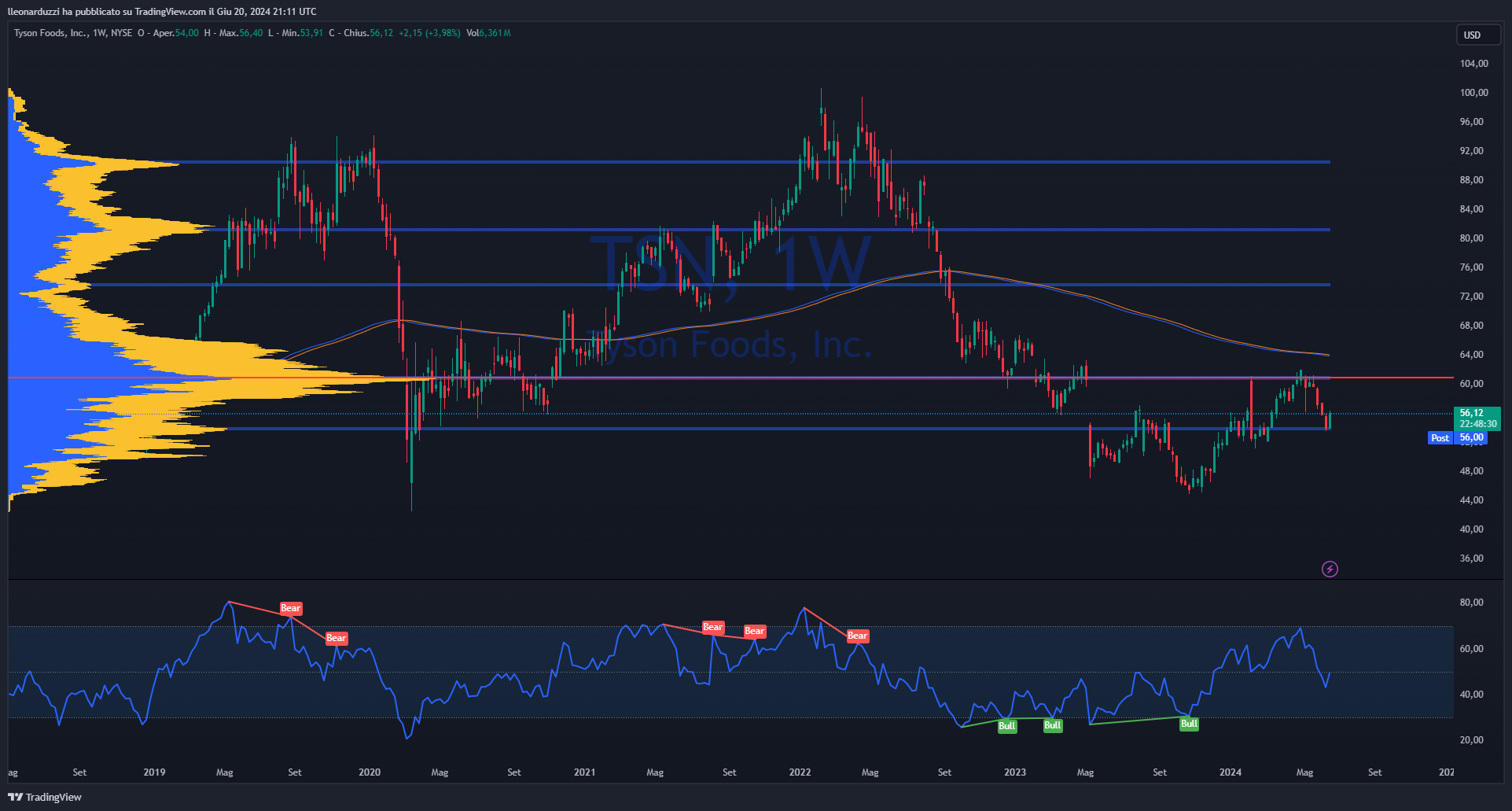Image resolution: width=1512 pixels, height=811 pixels.
Task: Click the 64,00 price axis label
Action: (x=1471, y=355)
